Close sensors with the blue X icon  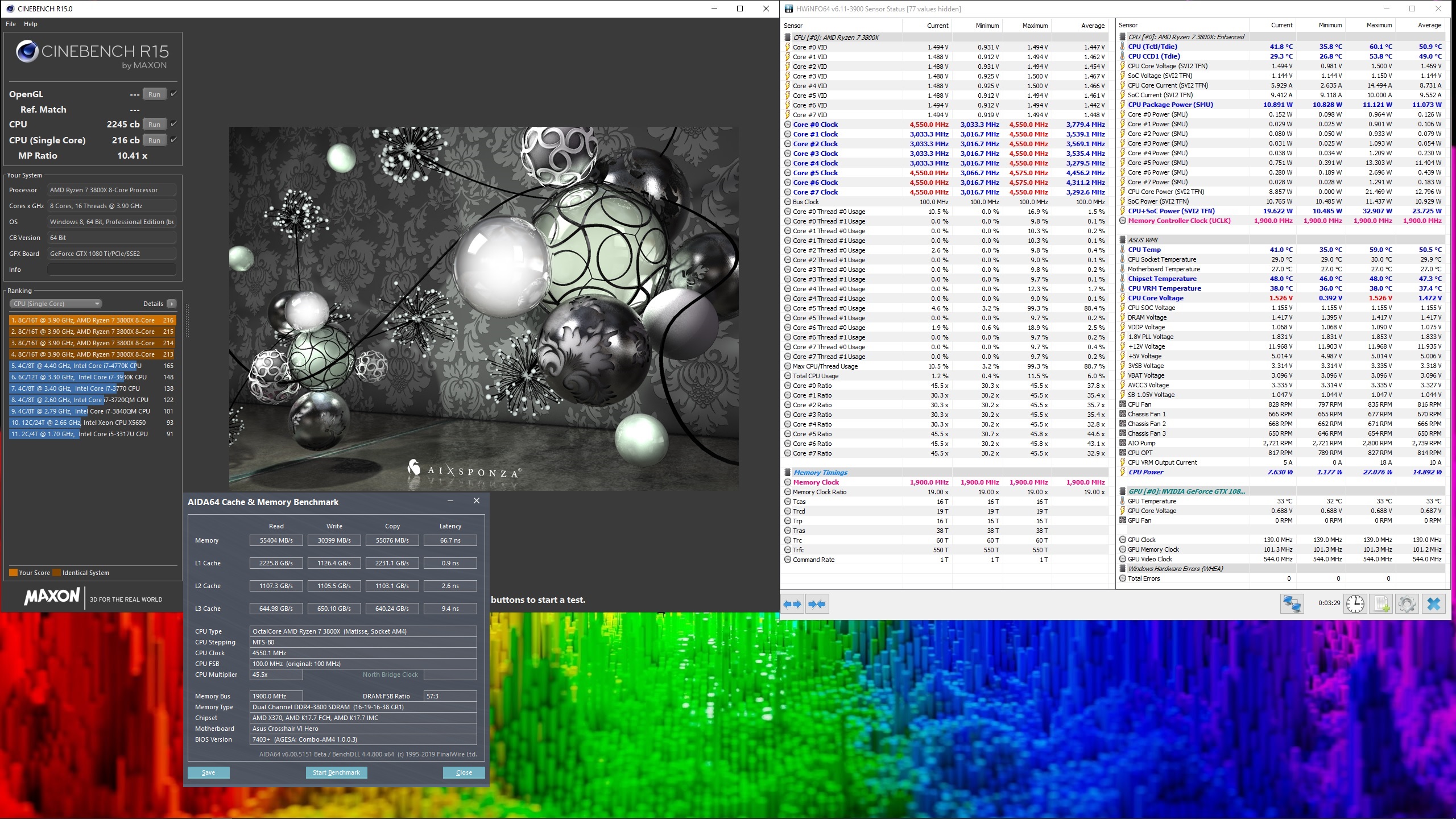(x=1433, y=603)
